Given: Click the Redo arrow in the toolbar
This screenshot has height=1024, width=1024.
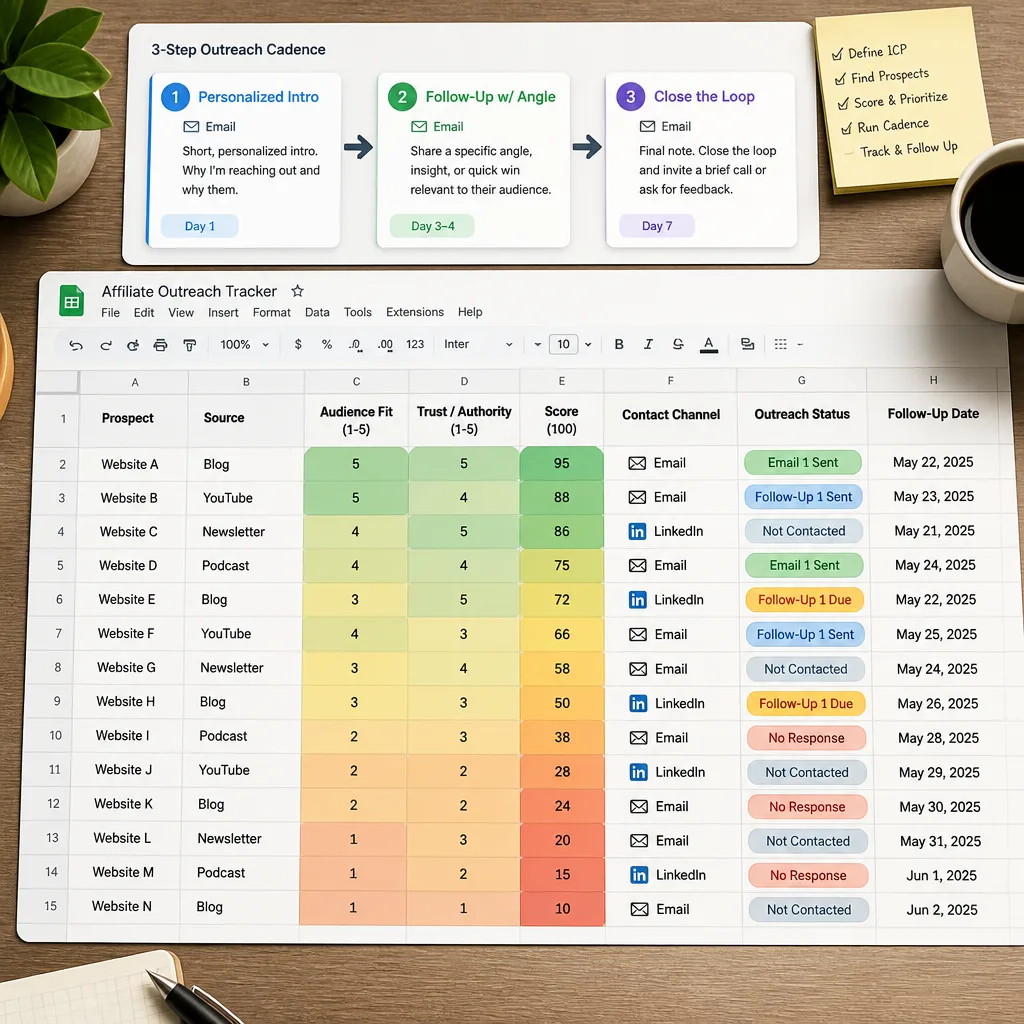Looking at the screenshot, I should (106, 345).
